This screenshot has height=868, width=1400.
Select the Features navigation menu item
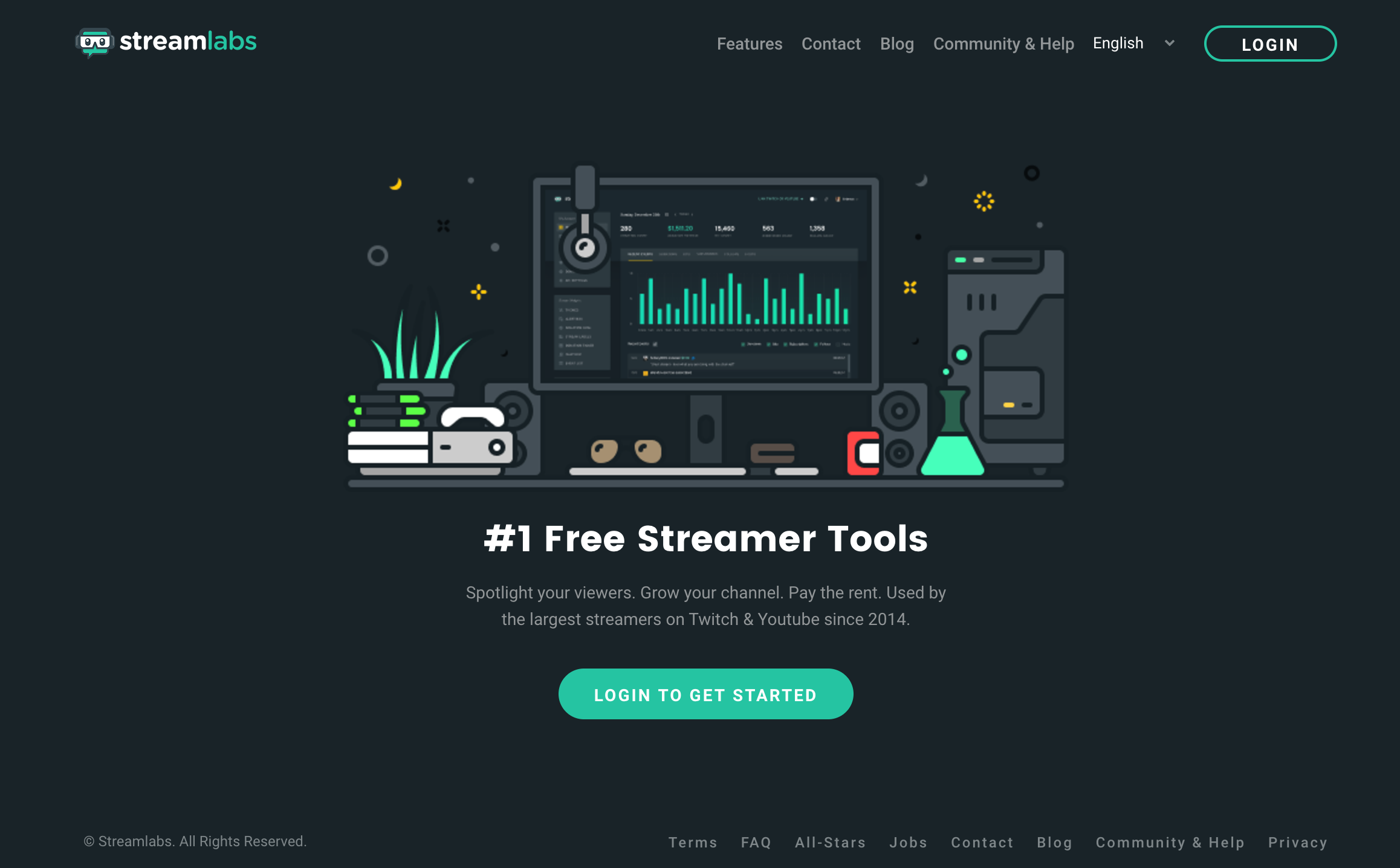(749, 43)
